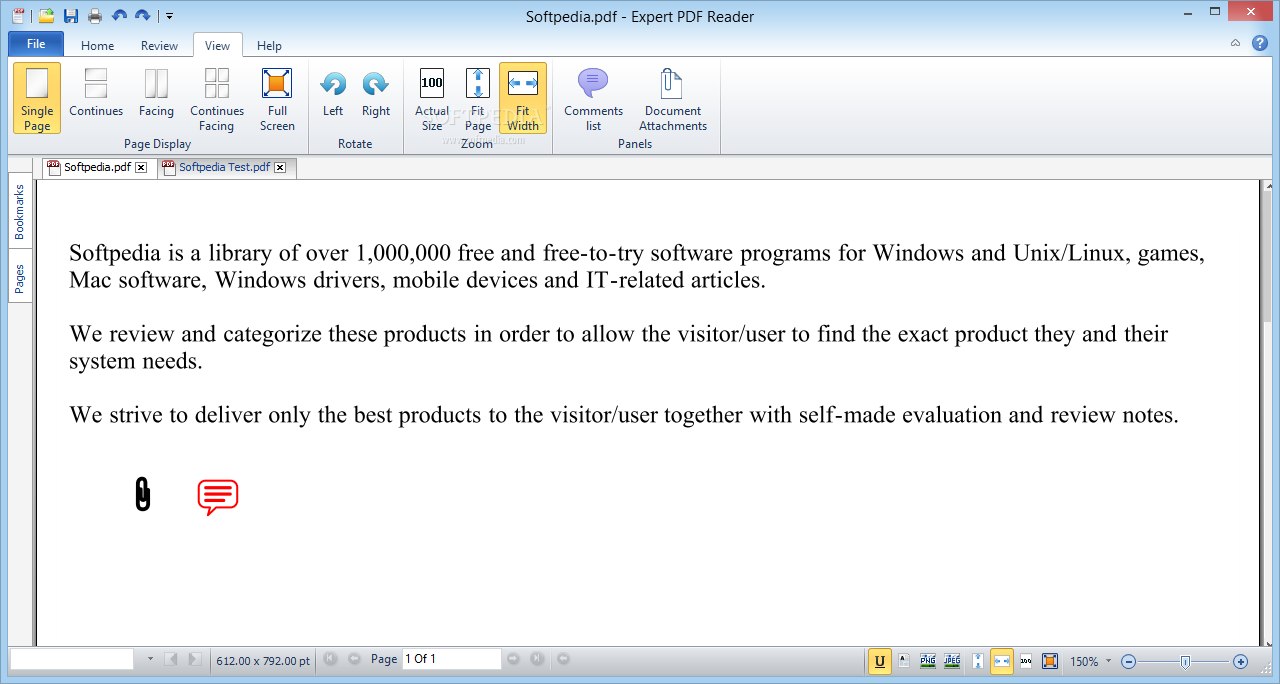Print using the printer icon
The image size is (1280, 684).
[95, 15]
